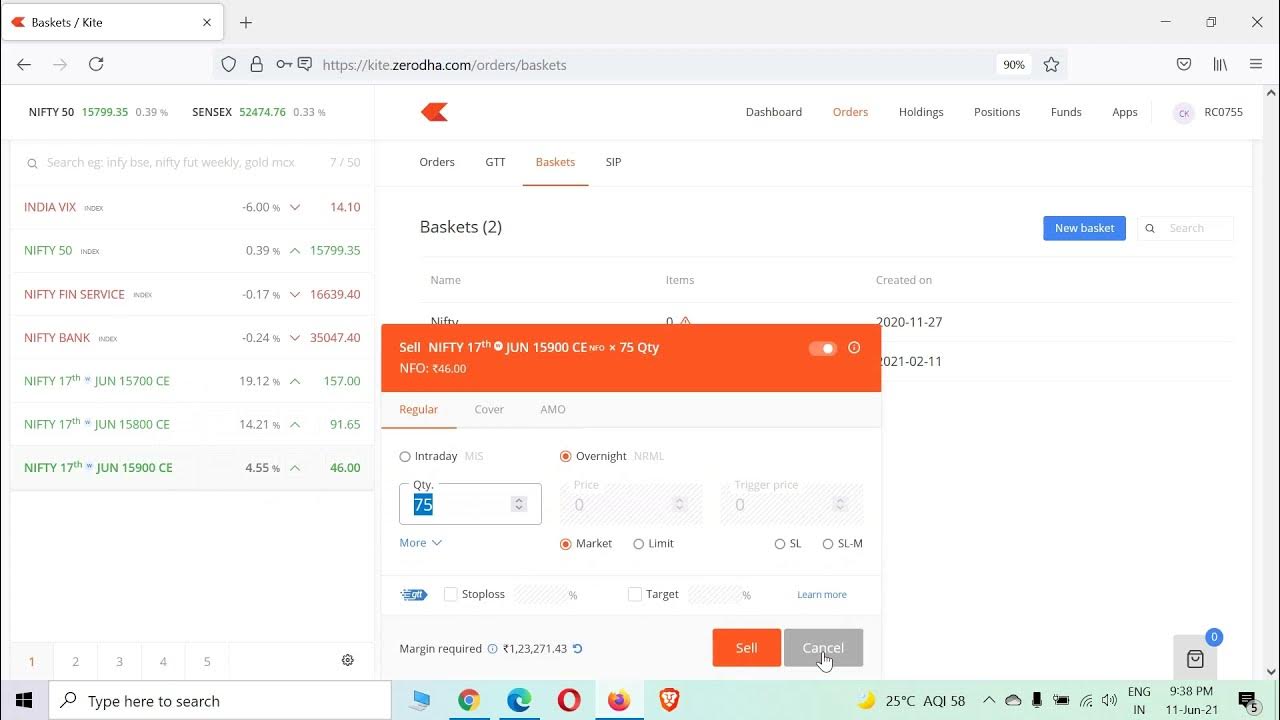Click the GTT tag icon

[414, 595]
